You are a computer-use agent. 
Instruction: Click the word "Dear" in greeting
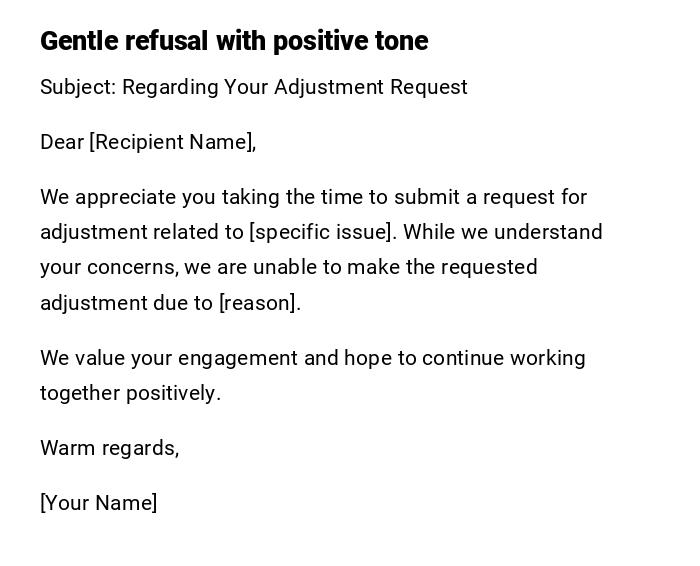62,142
